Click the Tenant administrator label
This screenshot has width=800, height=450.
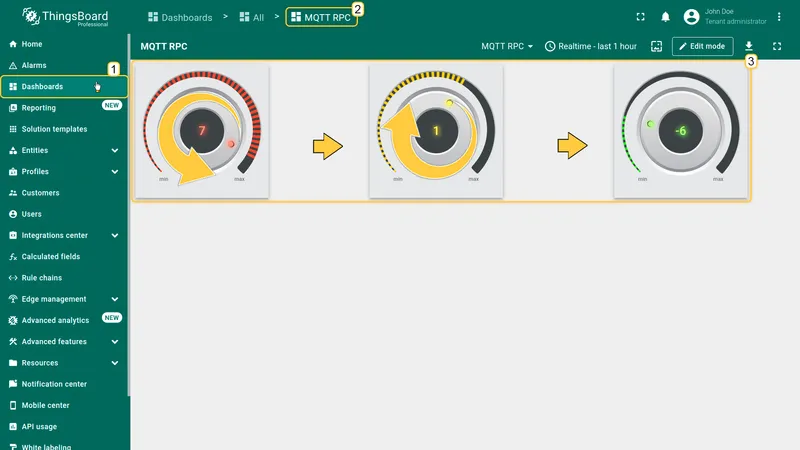click(736, 21)
